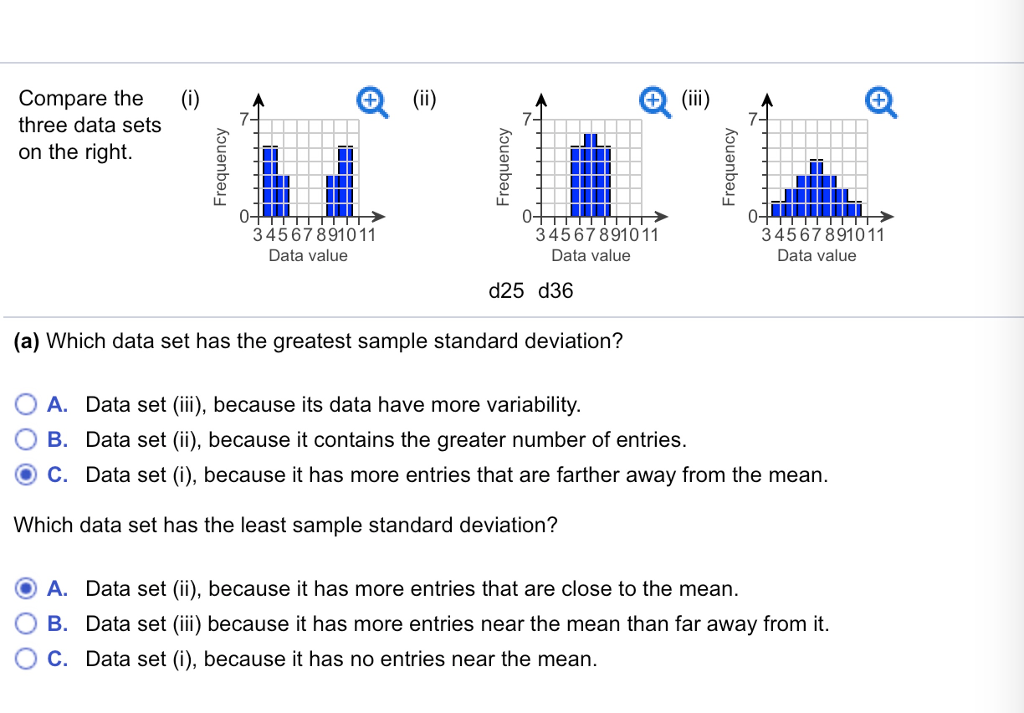Screen dimensions: 1024x713
Task: Zoom into data set (i) histogram
Action: [371, 100]
